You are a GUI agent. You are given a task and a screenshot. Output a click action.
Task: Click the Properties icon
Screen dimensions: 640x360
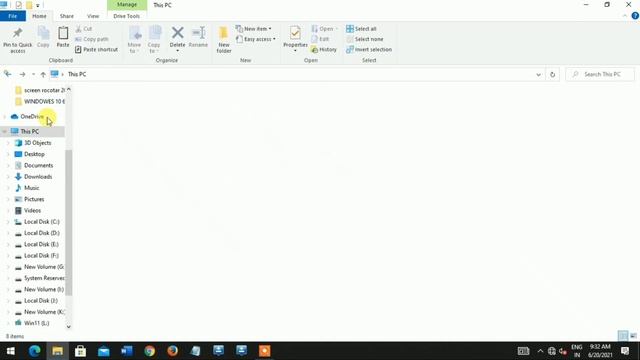point(295,33)
